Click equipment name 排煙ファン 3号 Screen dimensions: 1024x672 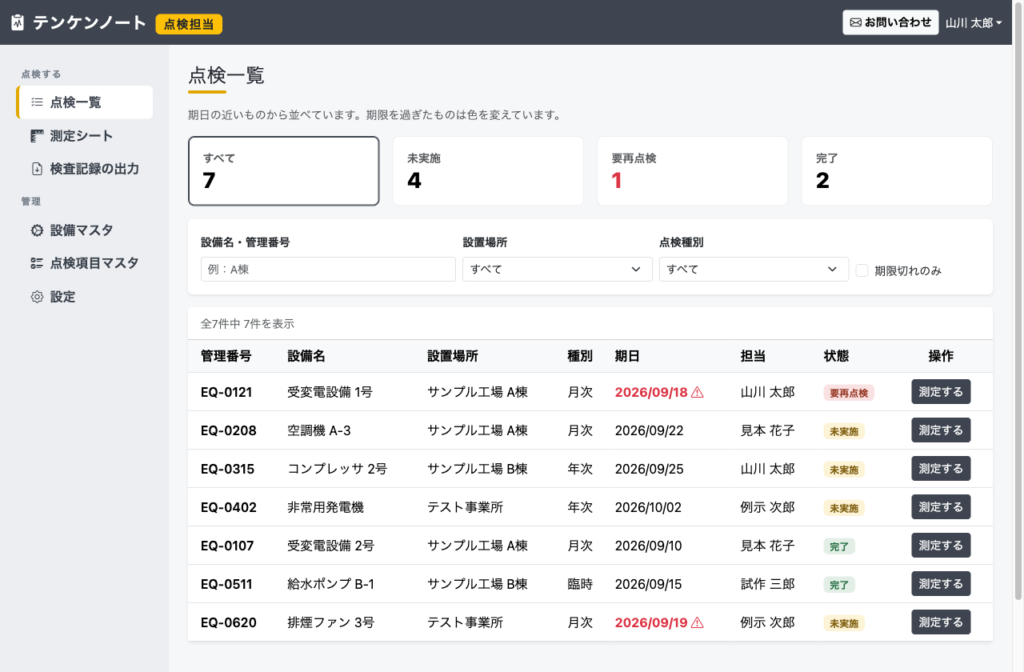point(330,622)
